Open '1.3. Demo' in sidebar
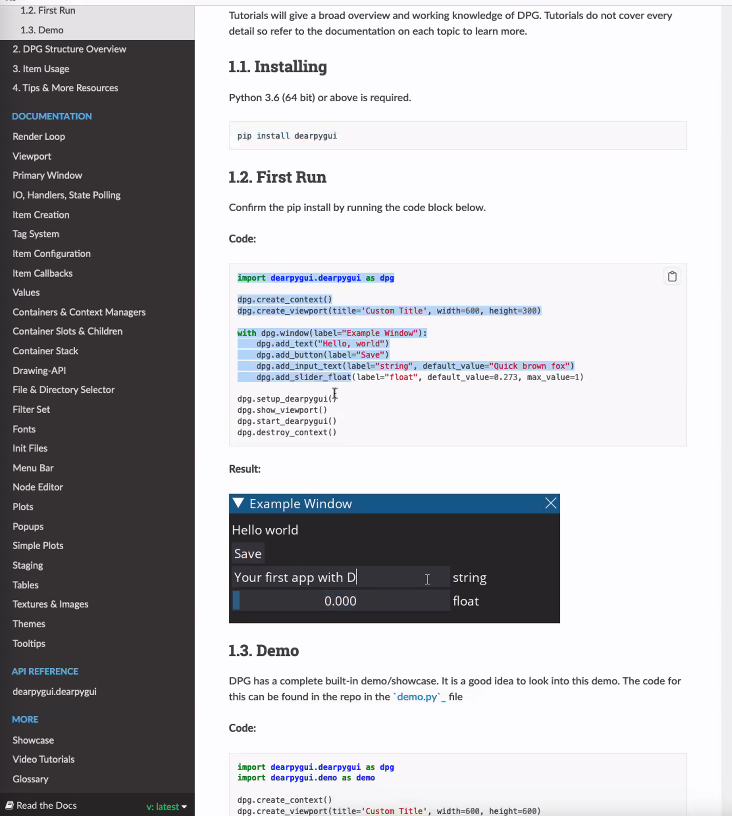 click(x=42, y=30)
